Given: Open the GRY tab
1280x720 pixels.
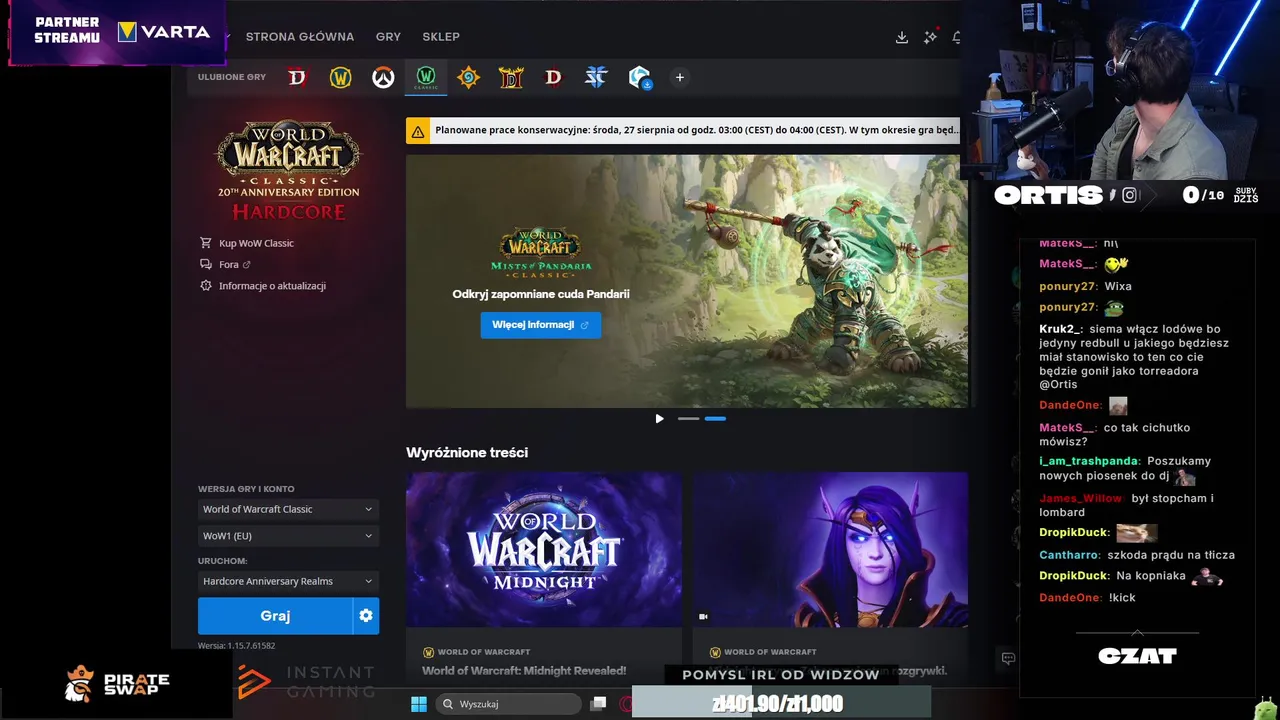Looking at the screenshot, I should point(388,37).
